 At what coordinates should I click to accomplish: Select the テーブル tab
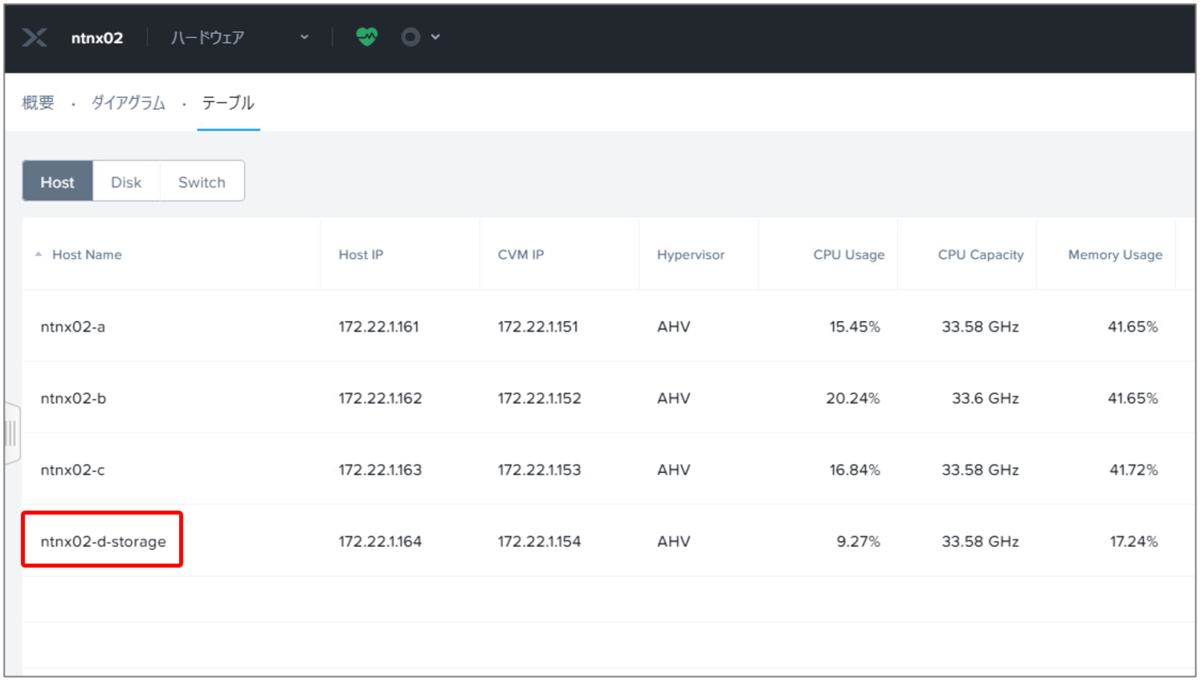pyautogui.click(x=228, y=103)
